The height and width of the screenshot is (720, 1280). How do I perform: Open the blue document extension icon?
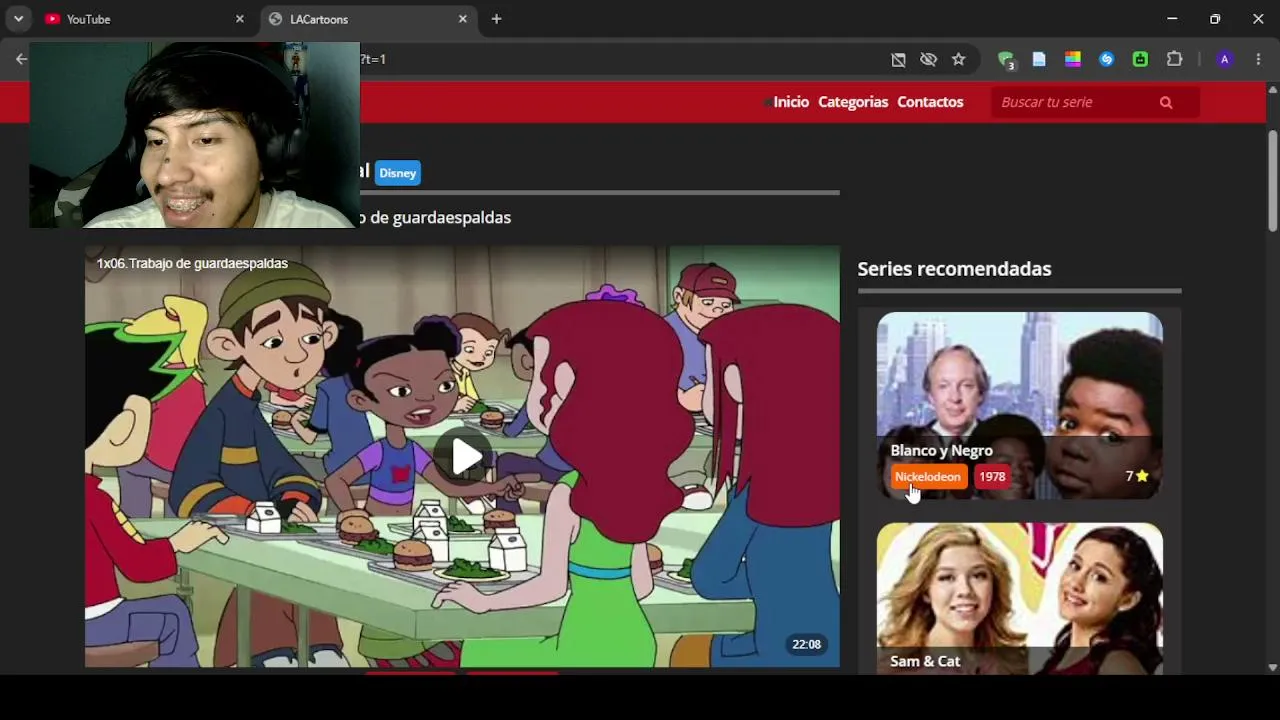pos(1039,60)
